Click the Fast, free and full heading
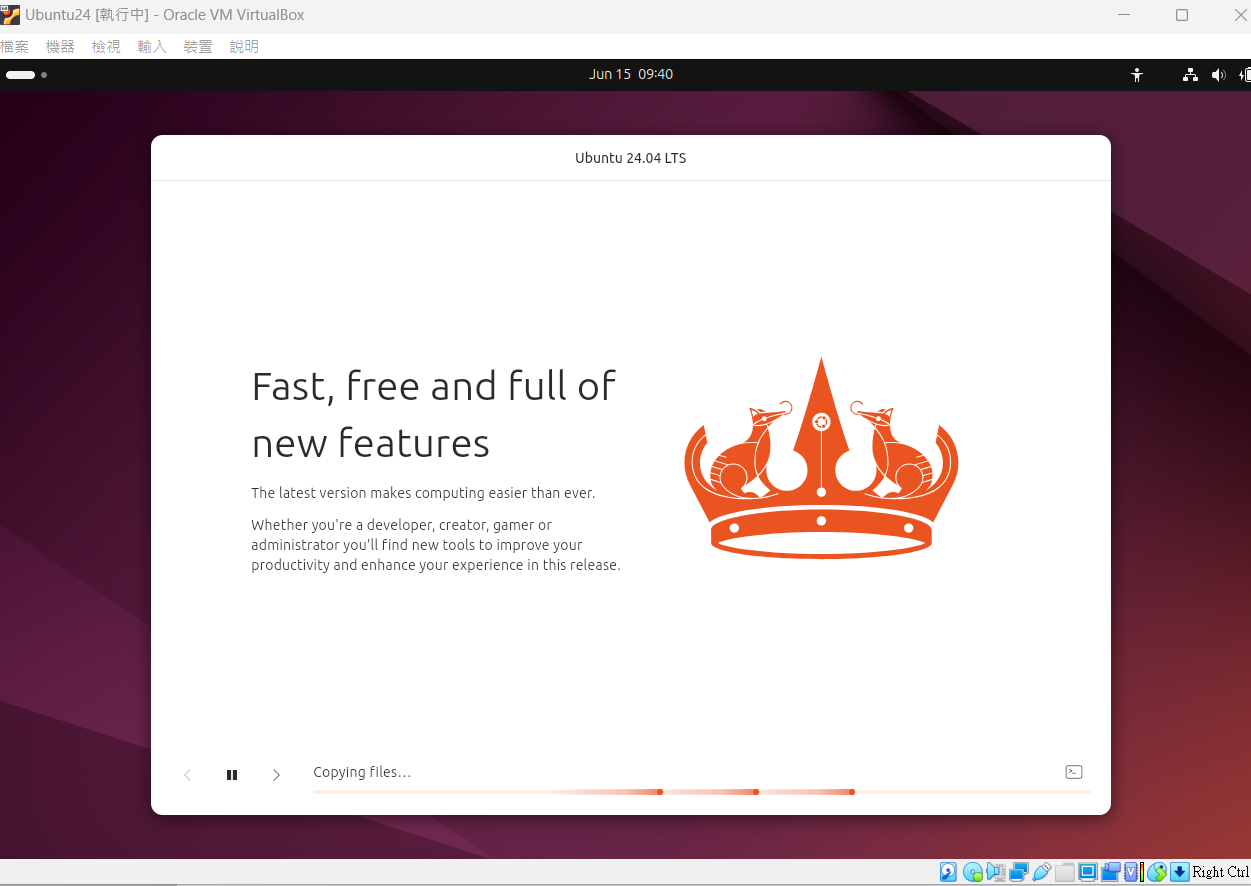 [434, 414]
